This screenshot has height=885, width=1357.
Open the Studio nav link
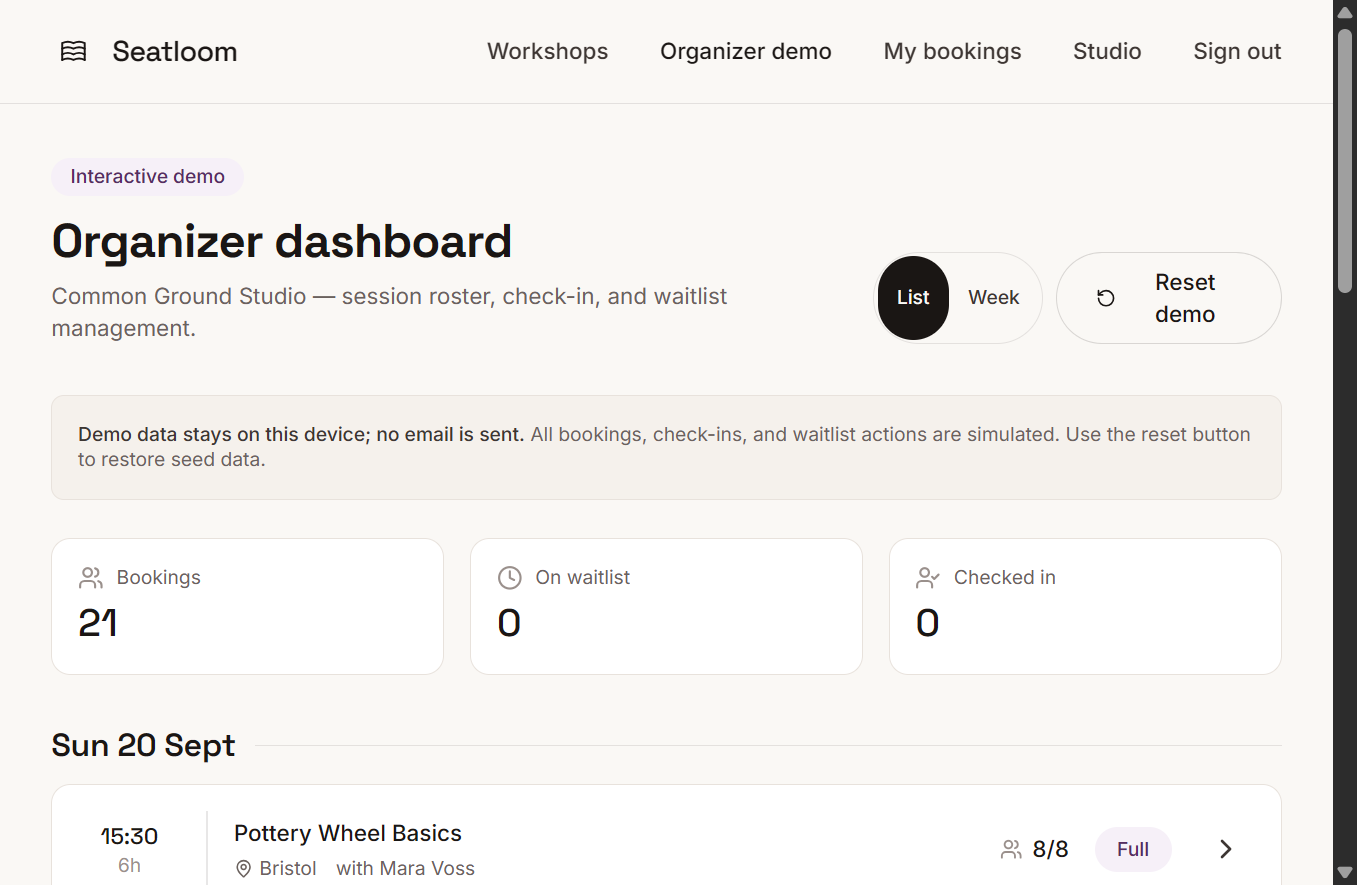tap(1107, 51)
